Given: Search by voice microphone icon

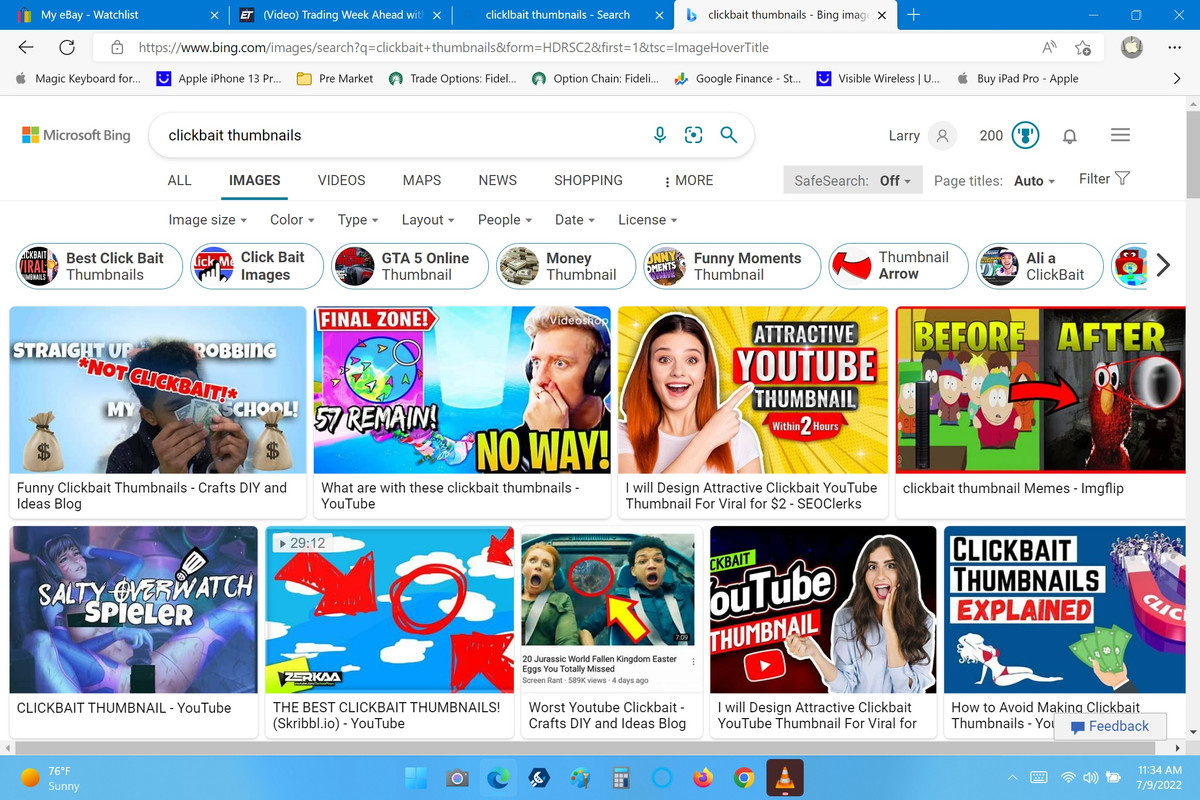Looking at the screenshot, I should point(660,135).
